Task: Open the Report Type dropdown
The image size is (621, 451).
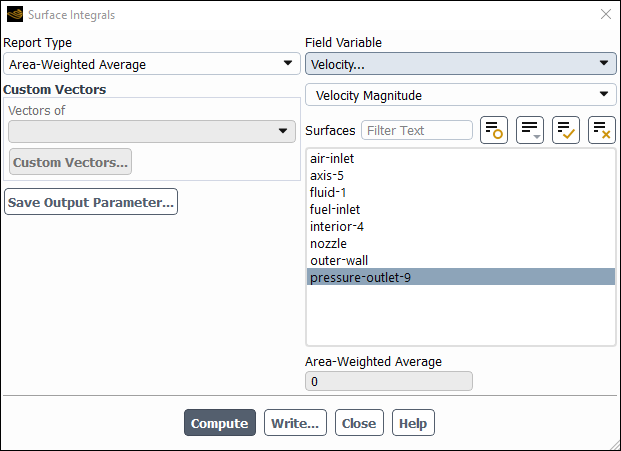Action: 152,64
